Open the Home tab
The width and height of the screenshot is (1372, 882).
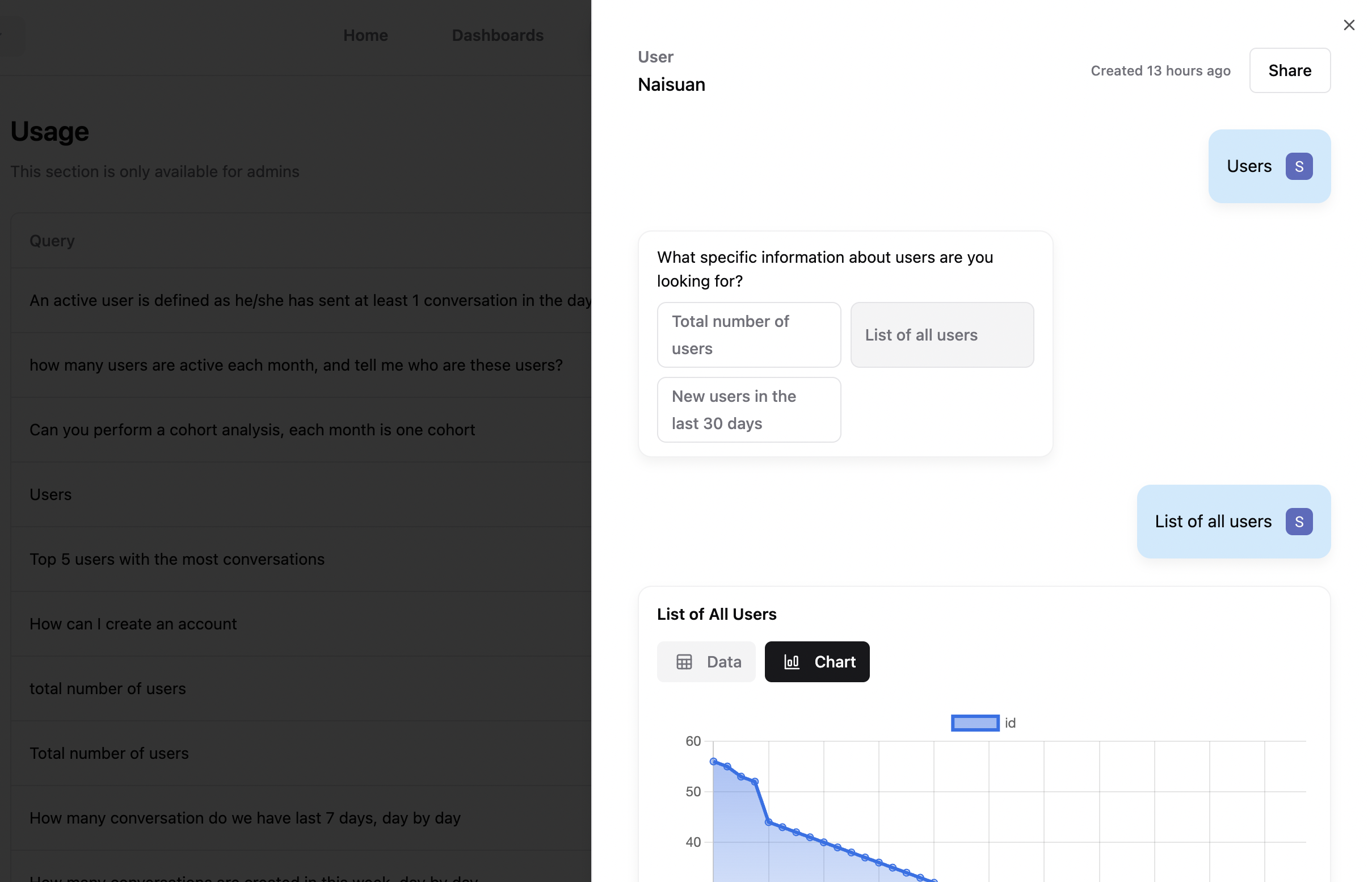tap(365, 35)
